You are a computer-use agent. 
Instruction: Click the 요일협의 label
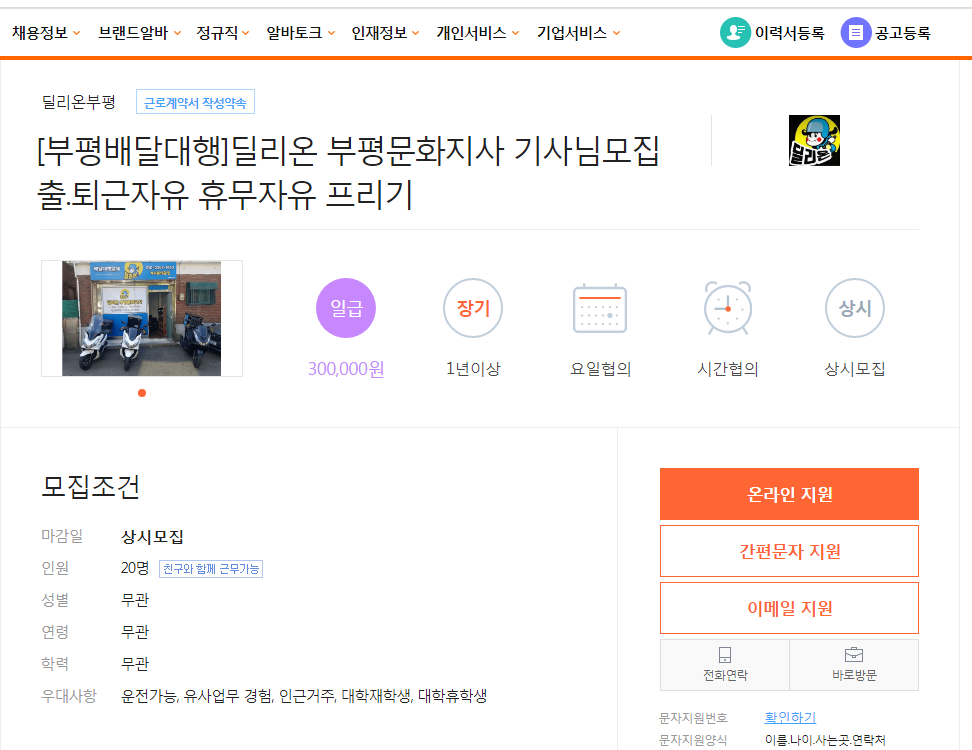point(601,369)
